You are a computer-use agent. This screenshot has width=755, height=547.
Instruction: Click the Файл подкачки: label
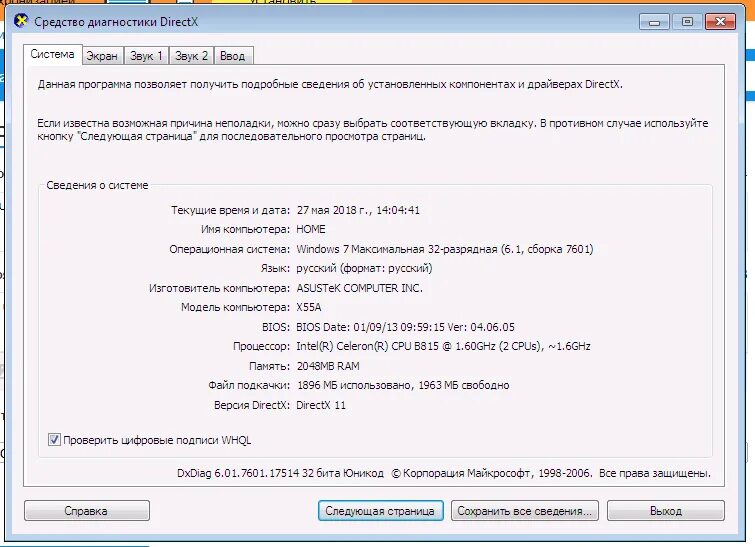[x=249, y=385]
